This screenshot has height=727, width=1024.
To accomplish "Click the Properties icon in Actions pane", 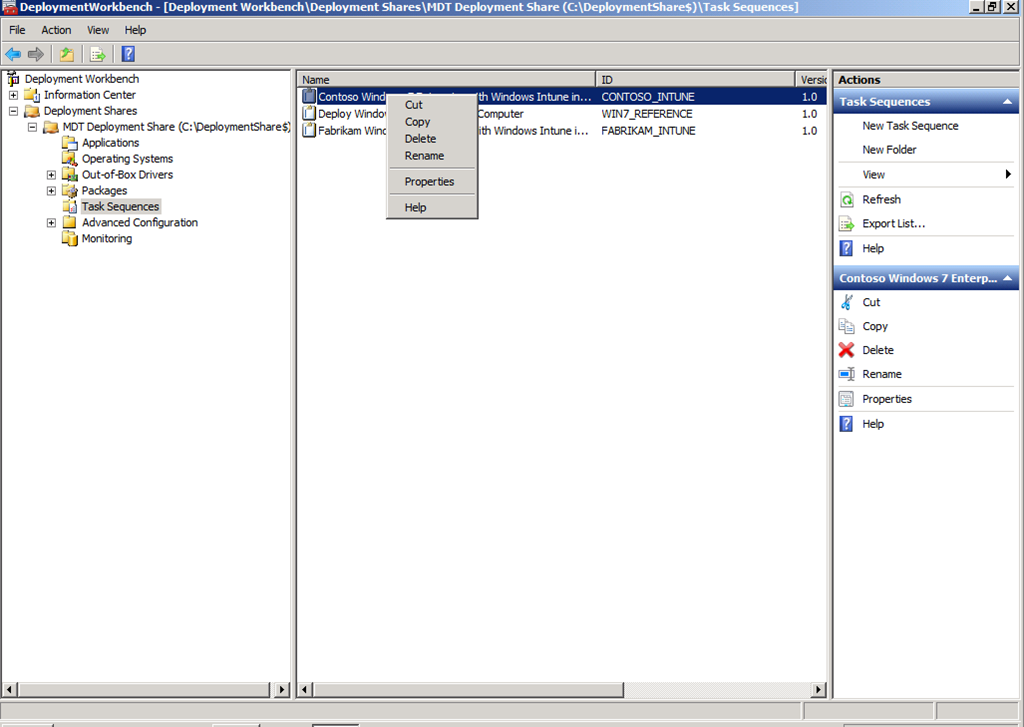I will (846, 399).
